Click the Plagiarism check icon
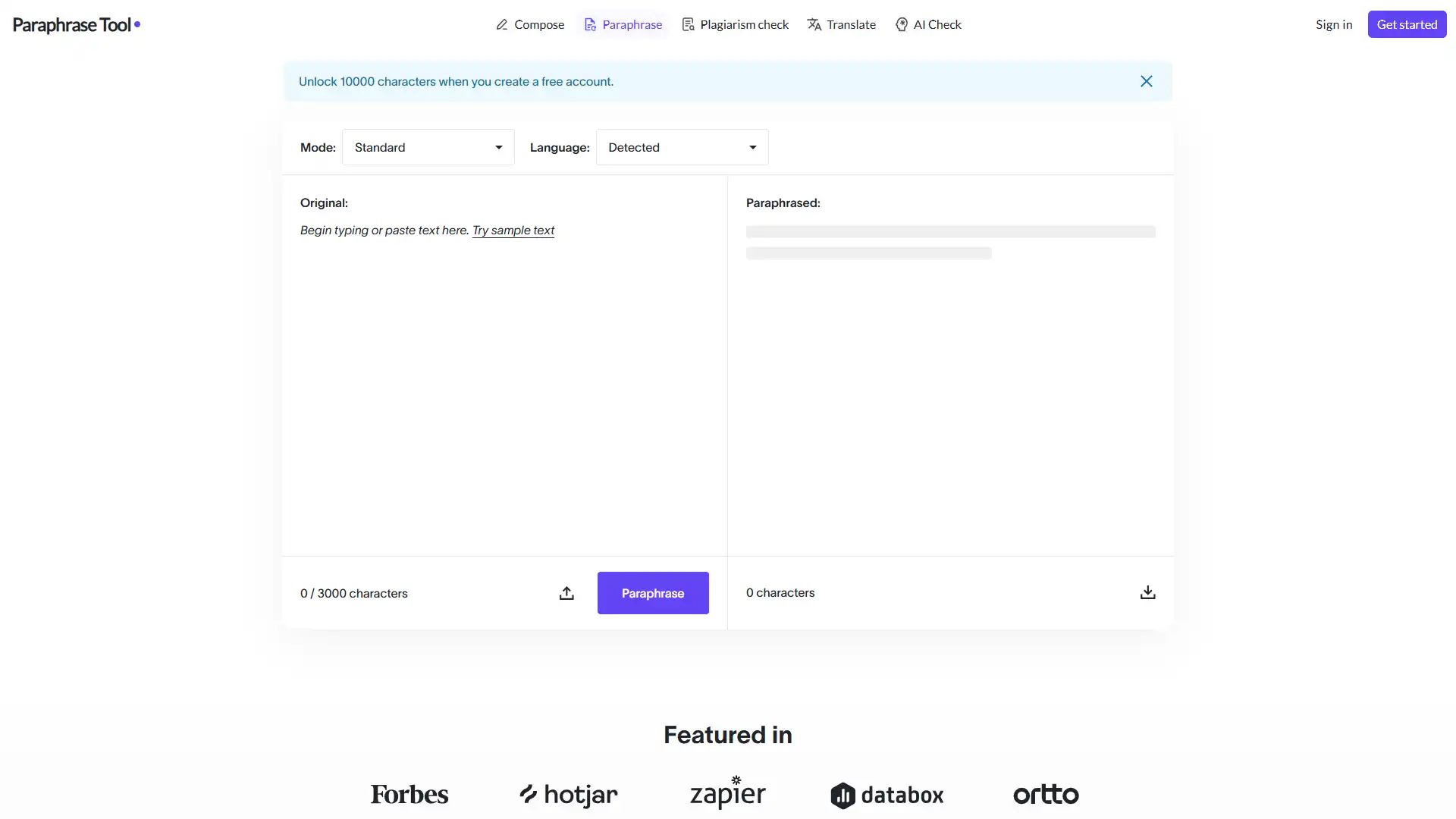The height and width of the screenshot is (819, 1456). [688, 24]
